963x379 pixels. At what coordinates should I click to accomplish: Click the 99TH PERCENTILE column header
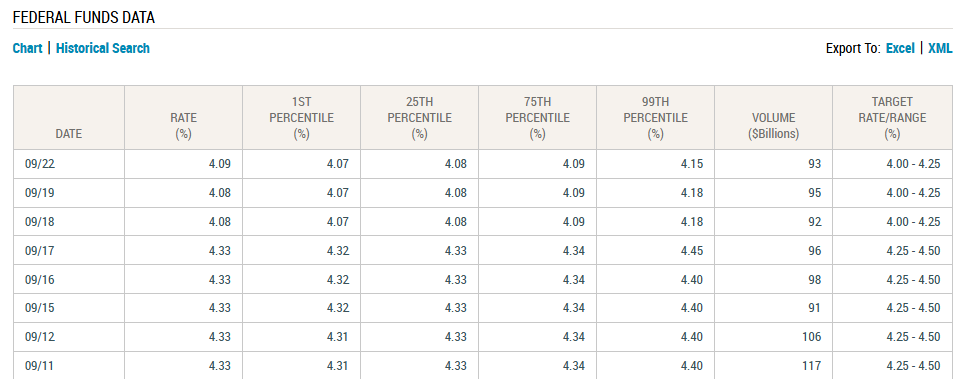pyautogui.click(x=655, y=117)
